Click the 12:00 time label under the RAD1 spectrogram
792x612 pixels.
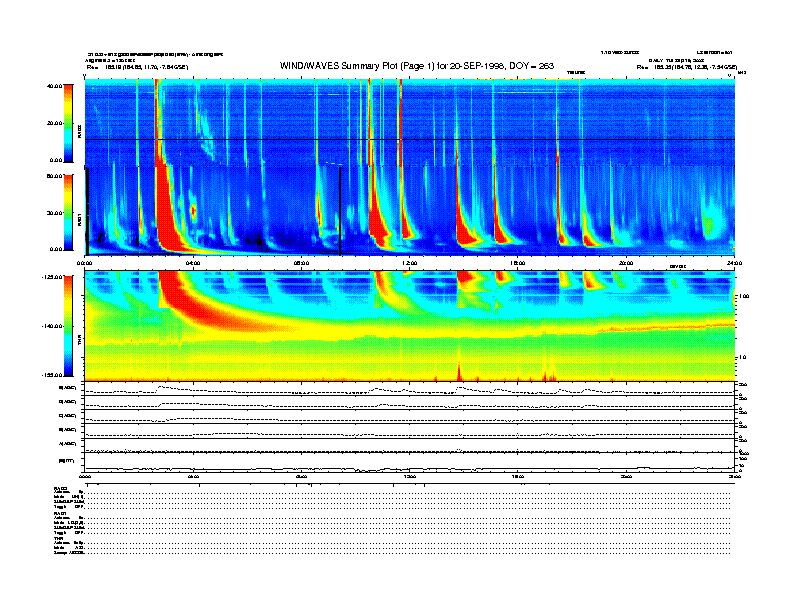(x=409, y=263)
